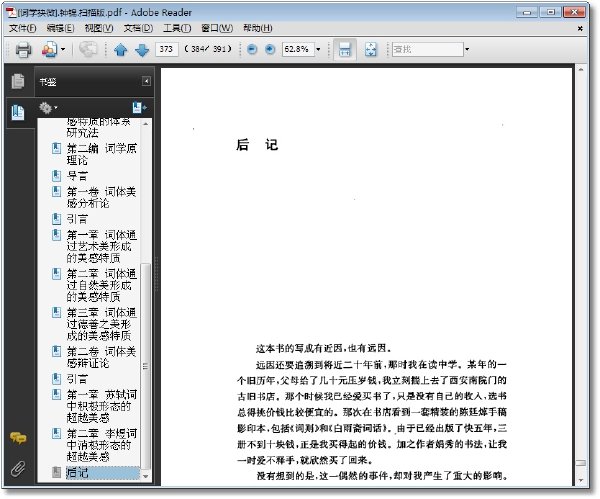Open the 帮助(H) menu

(x=258, y=28)
